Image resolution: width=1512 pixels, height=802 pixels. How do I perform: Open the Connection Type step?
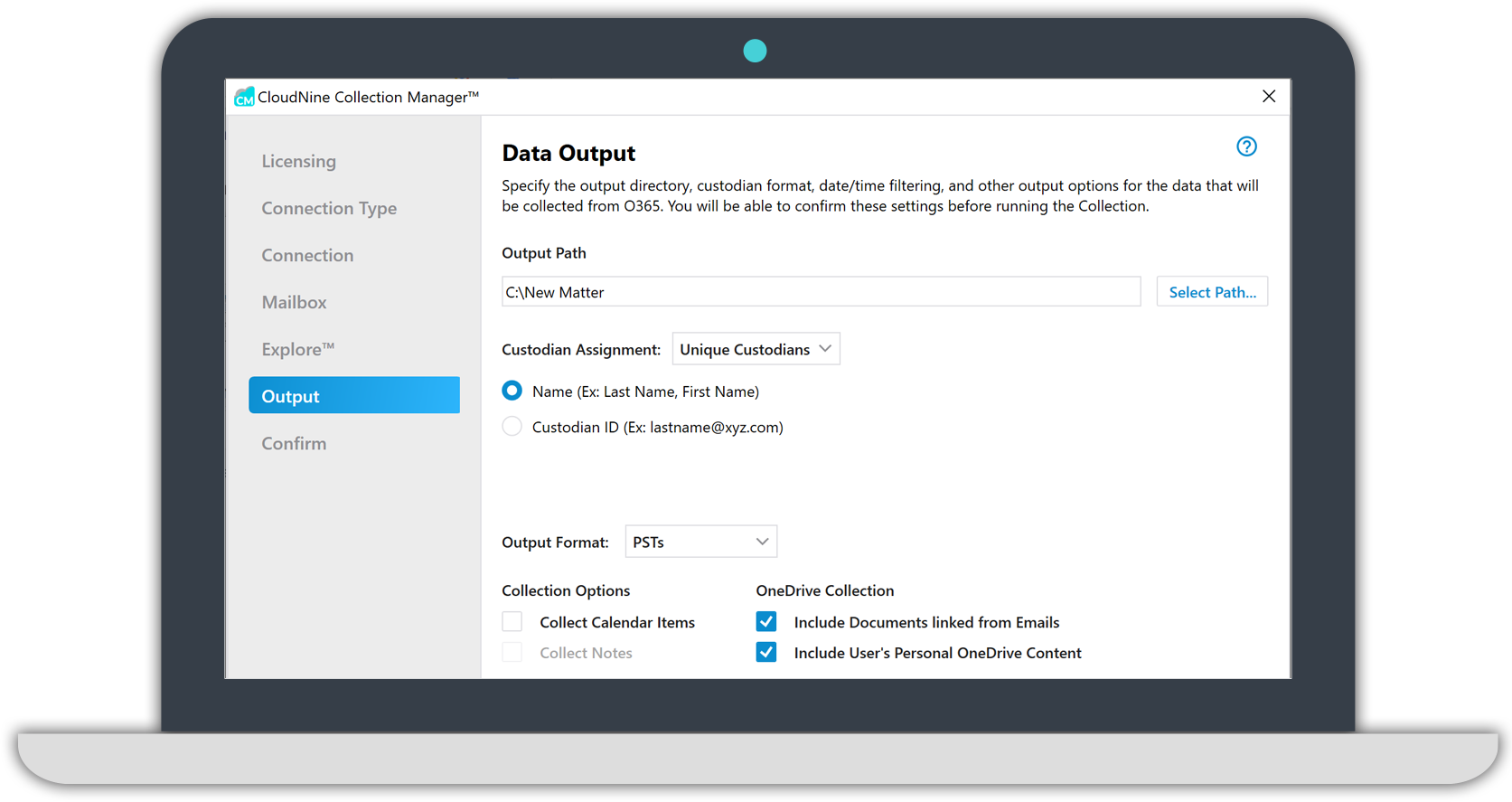point(329,208)
